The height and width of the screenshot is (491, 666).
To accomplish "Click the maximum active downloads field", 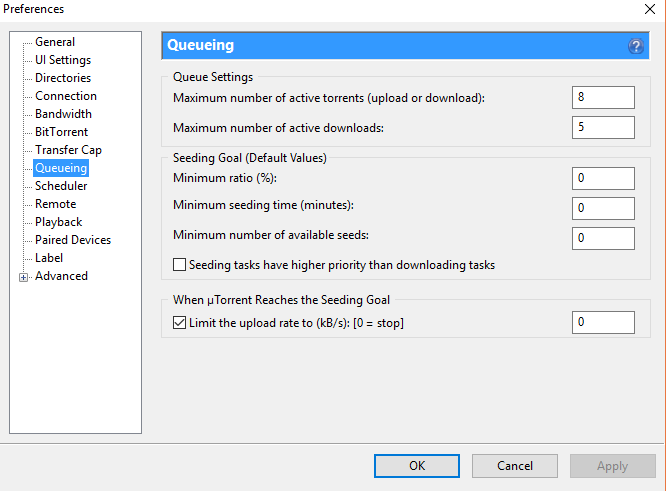I will (x=603, y=127).
